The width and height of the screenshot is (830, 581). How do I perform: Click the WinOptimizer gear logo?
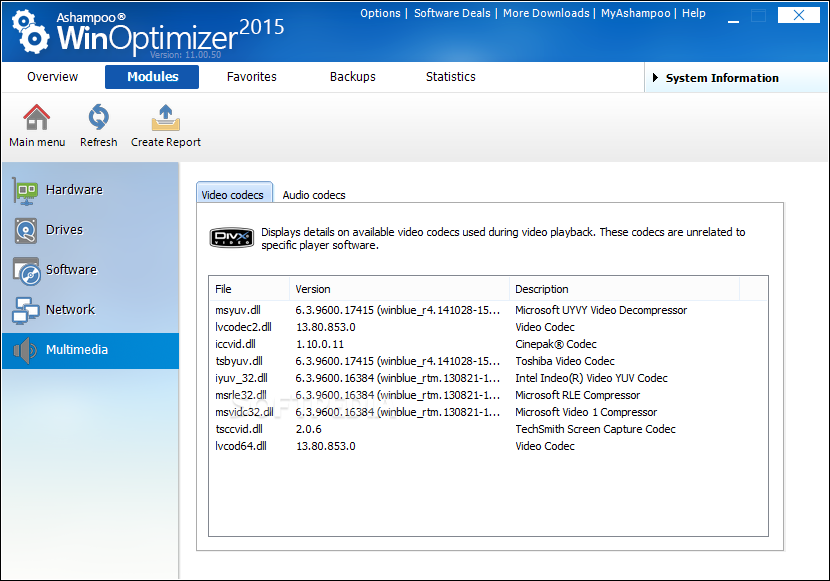pyautogui.click(x=31, y=33)
